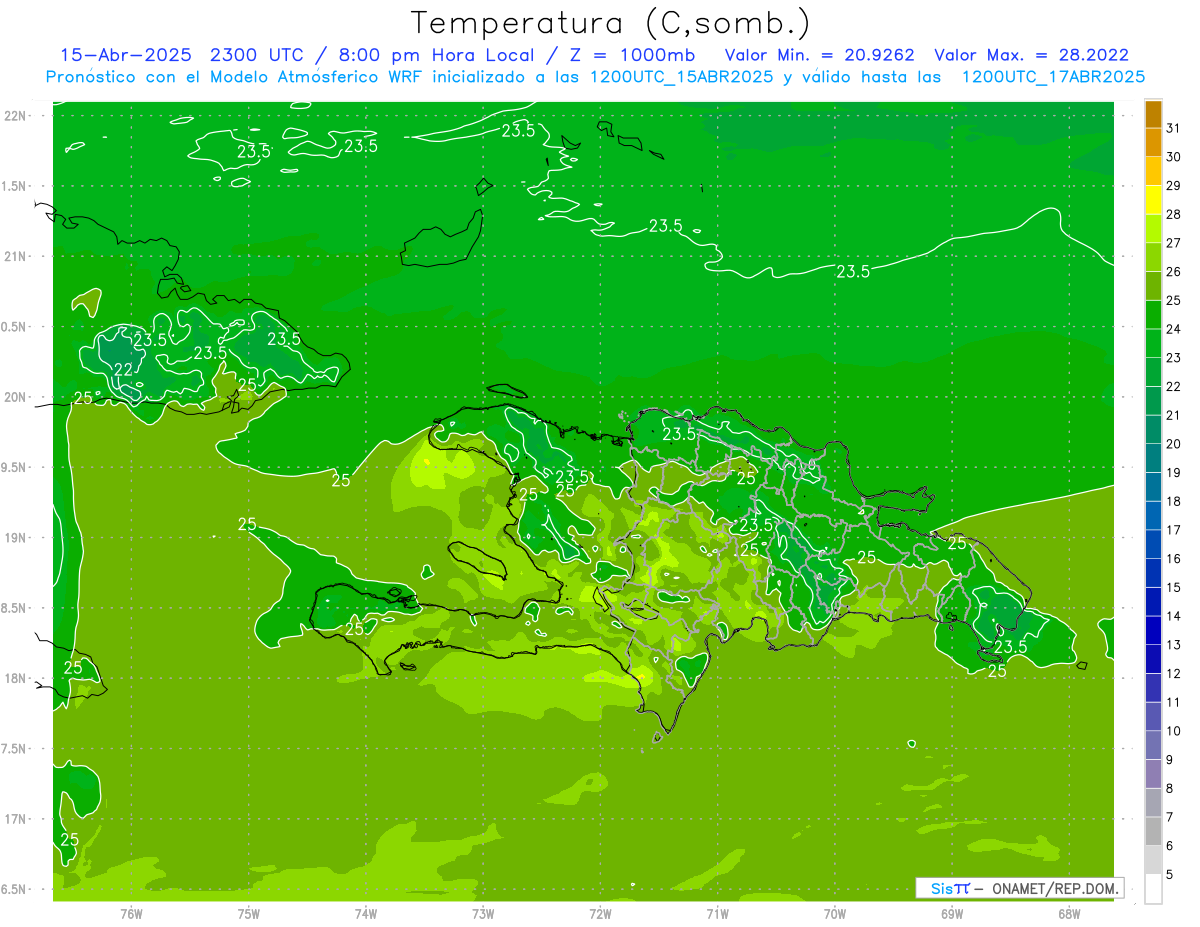Viewport: 1200px width, 927px height.
Task: Click the blue legend band between 14 and 15
Action: (x=1153, y=602)
